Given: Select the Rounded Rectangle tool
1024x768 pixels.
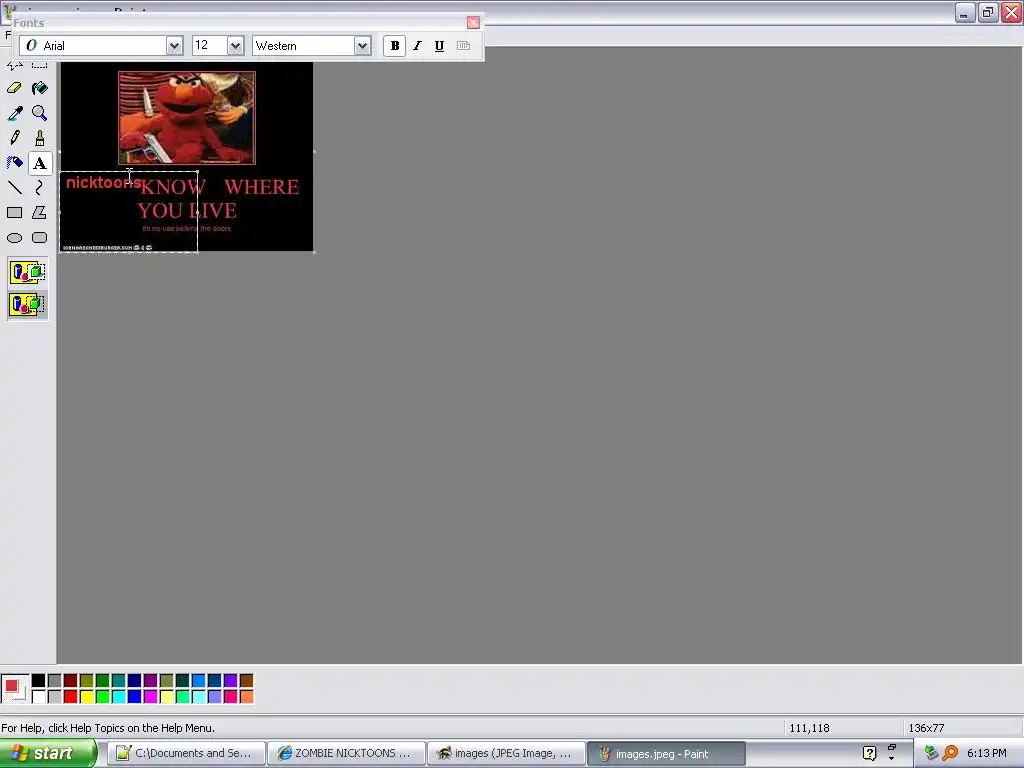Looking at the screenshot, I should tap(39, 238).
